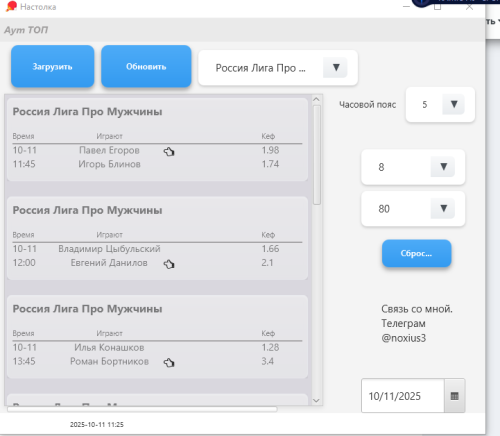Viewport: 500px width, 436px height.
Task: Click the Сброс... button
Action: tap(416, 253)
